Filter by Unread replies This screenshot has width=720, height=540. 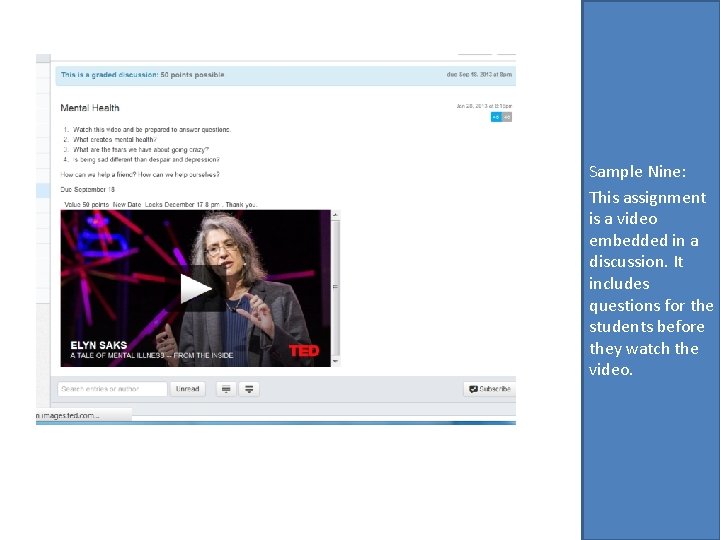(x=187, y=389)
